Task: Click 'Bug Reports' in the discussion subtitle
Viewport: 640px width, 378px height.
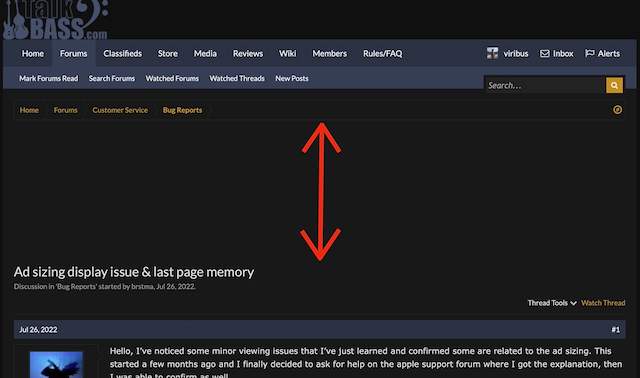Action: (x=76, y=287)
